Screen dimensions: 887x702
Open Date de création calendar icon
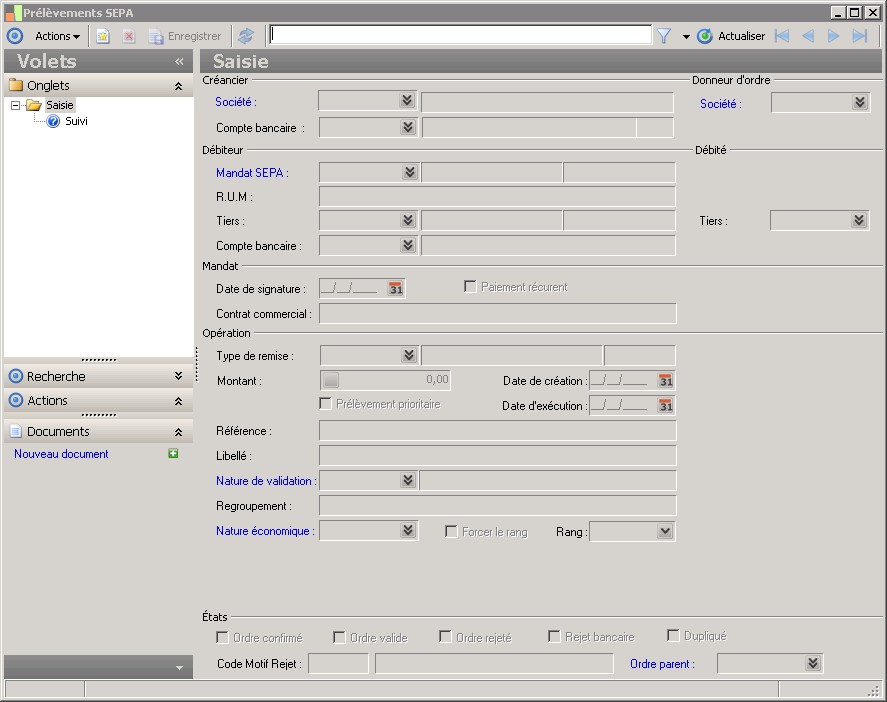click(x=666, y=381)
